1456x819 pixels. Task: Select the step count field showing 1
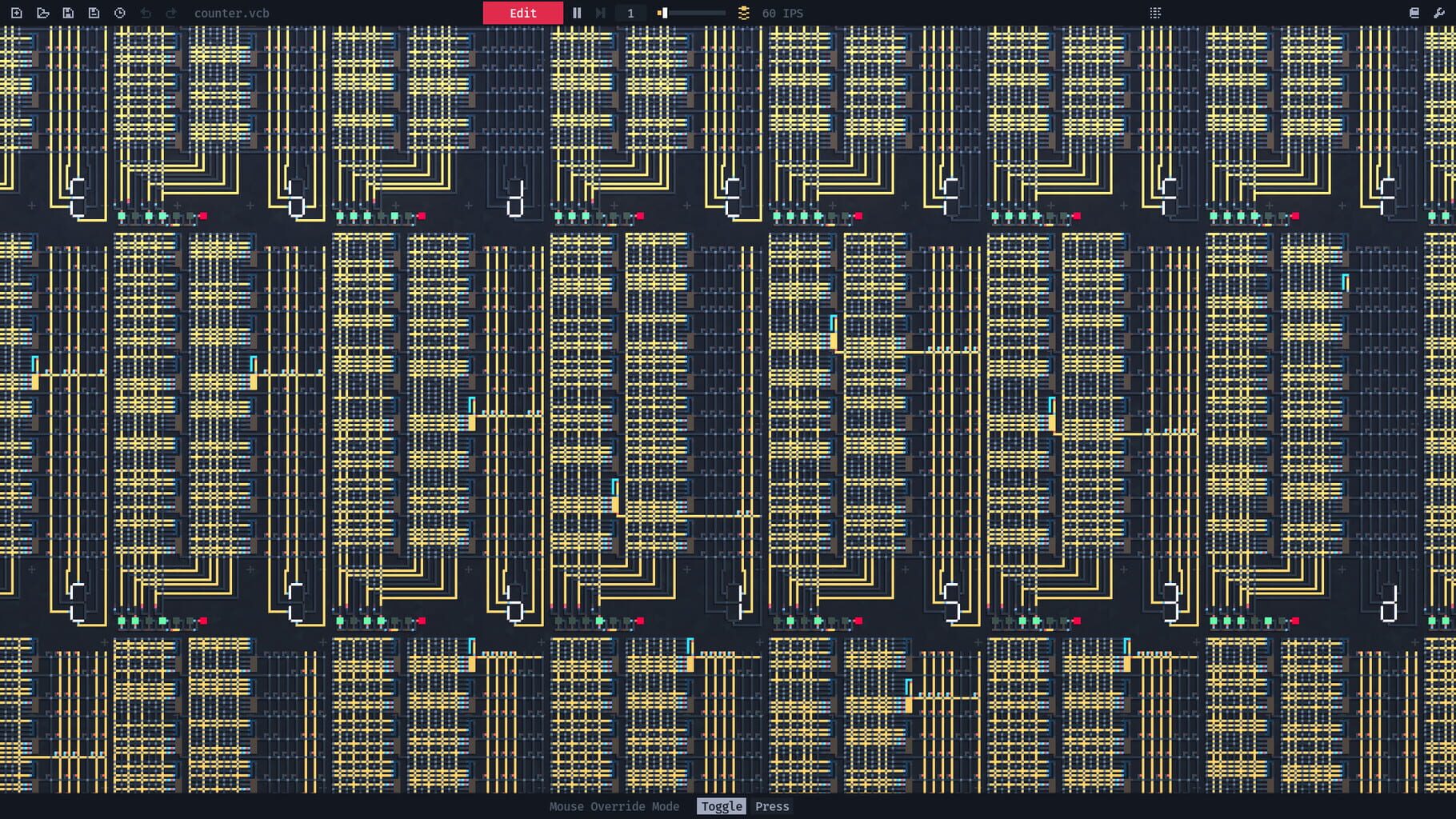click(630, 13)
